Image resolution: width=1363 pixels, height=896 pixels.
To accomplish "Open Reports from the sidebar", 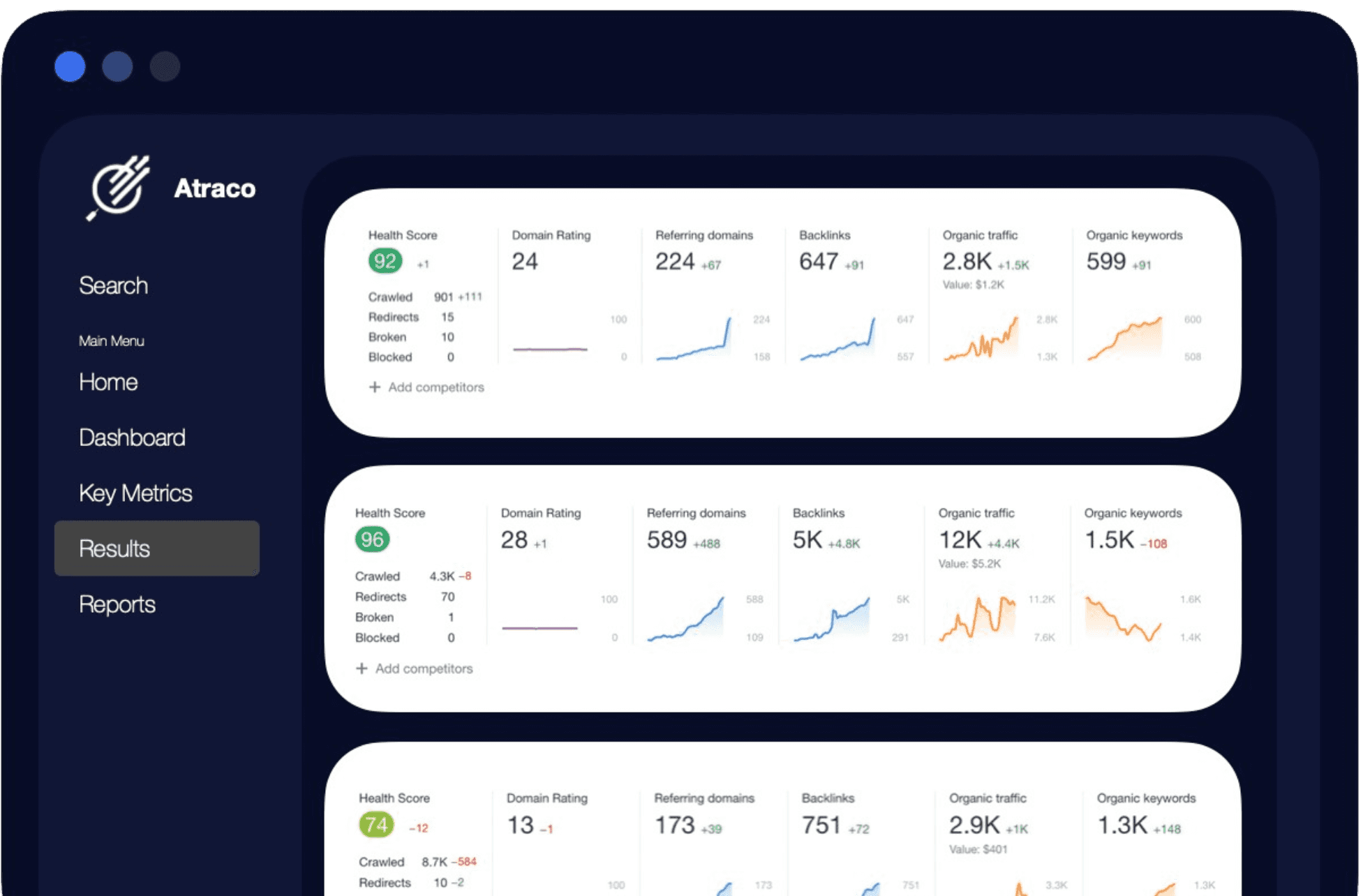I will 117,604.
